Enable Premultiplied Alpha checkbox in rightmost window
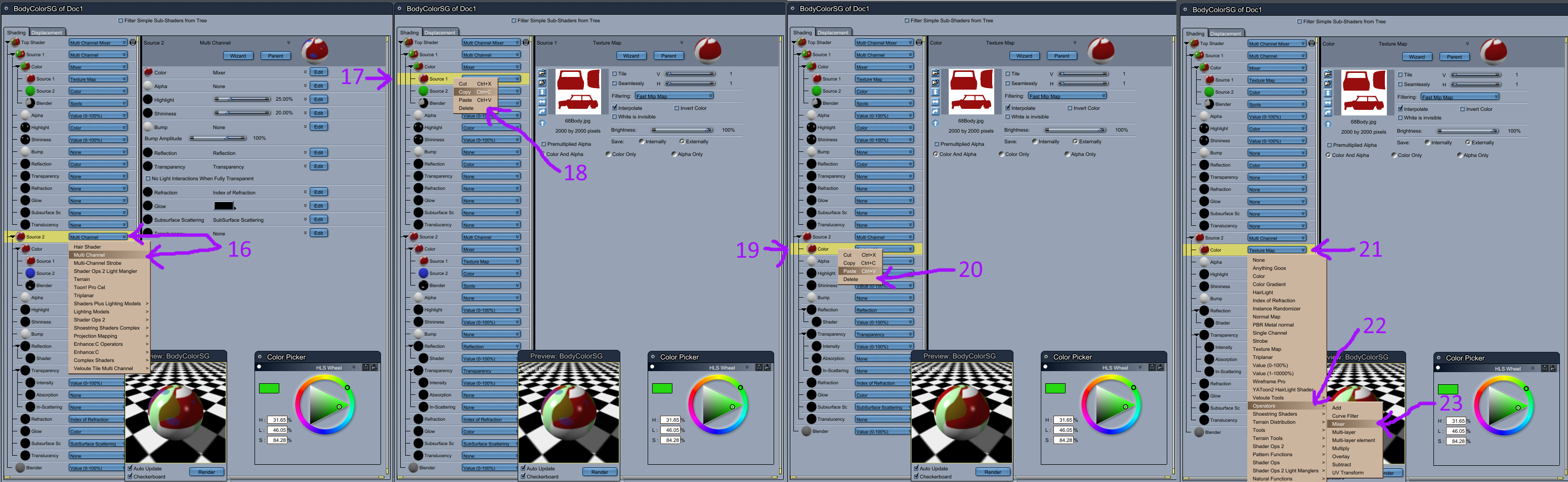 [x=1329, y=145]
